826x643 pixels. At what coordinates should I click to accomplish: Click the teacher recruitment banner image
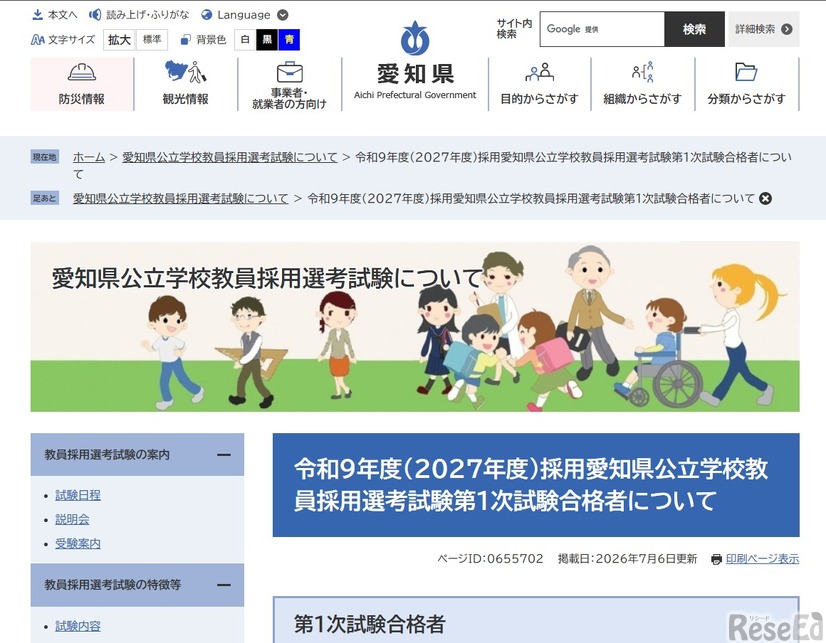415,327
